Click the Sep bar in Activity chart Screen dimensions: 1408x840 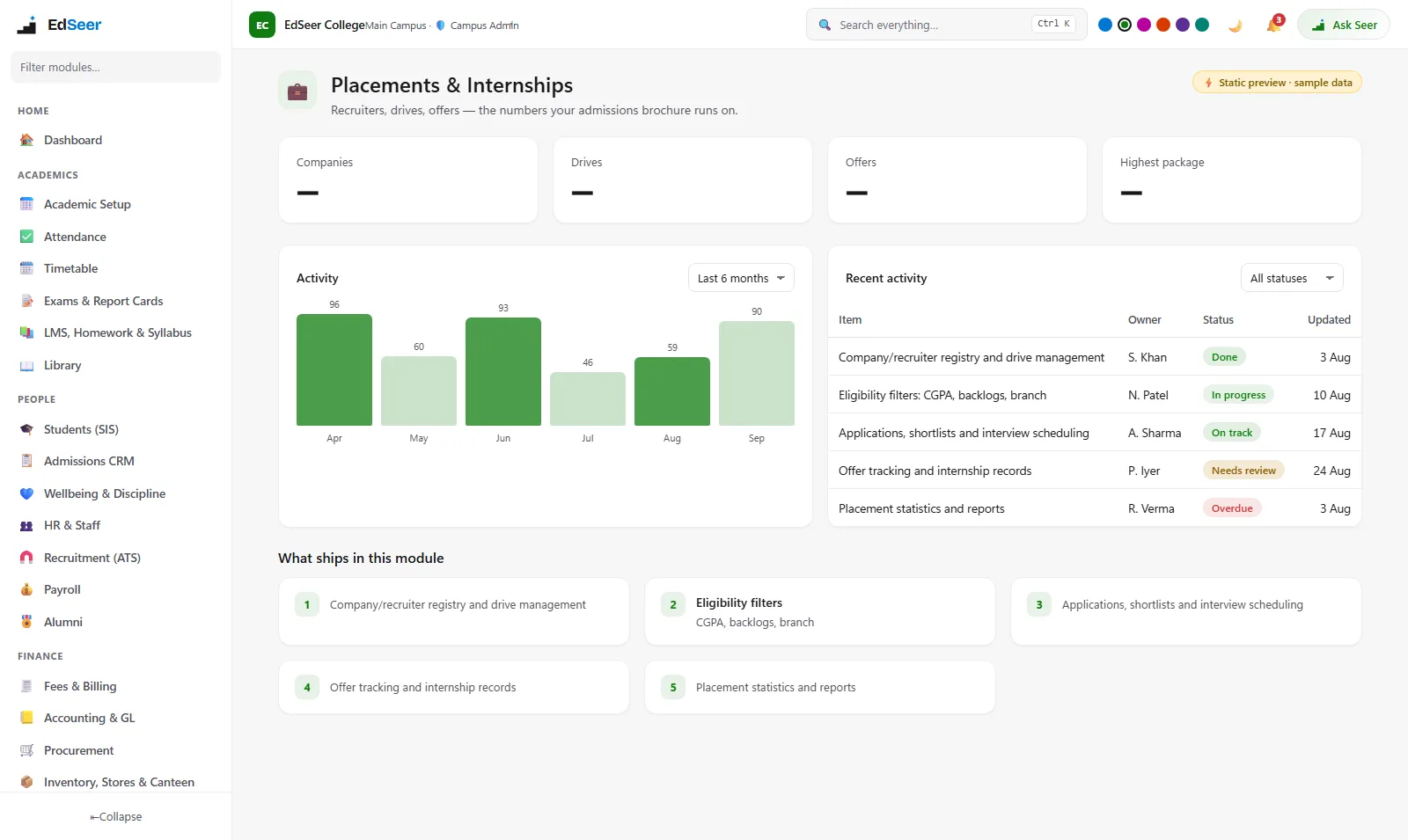(x=757, y=373)
